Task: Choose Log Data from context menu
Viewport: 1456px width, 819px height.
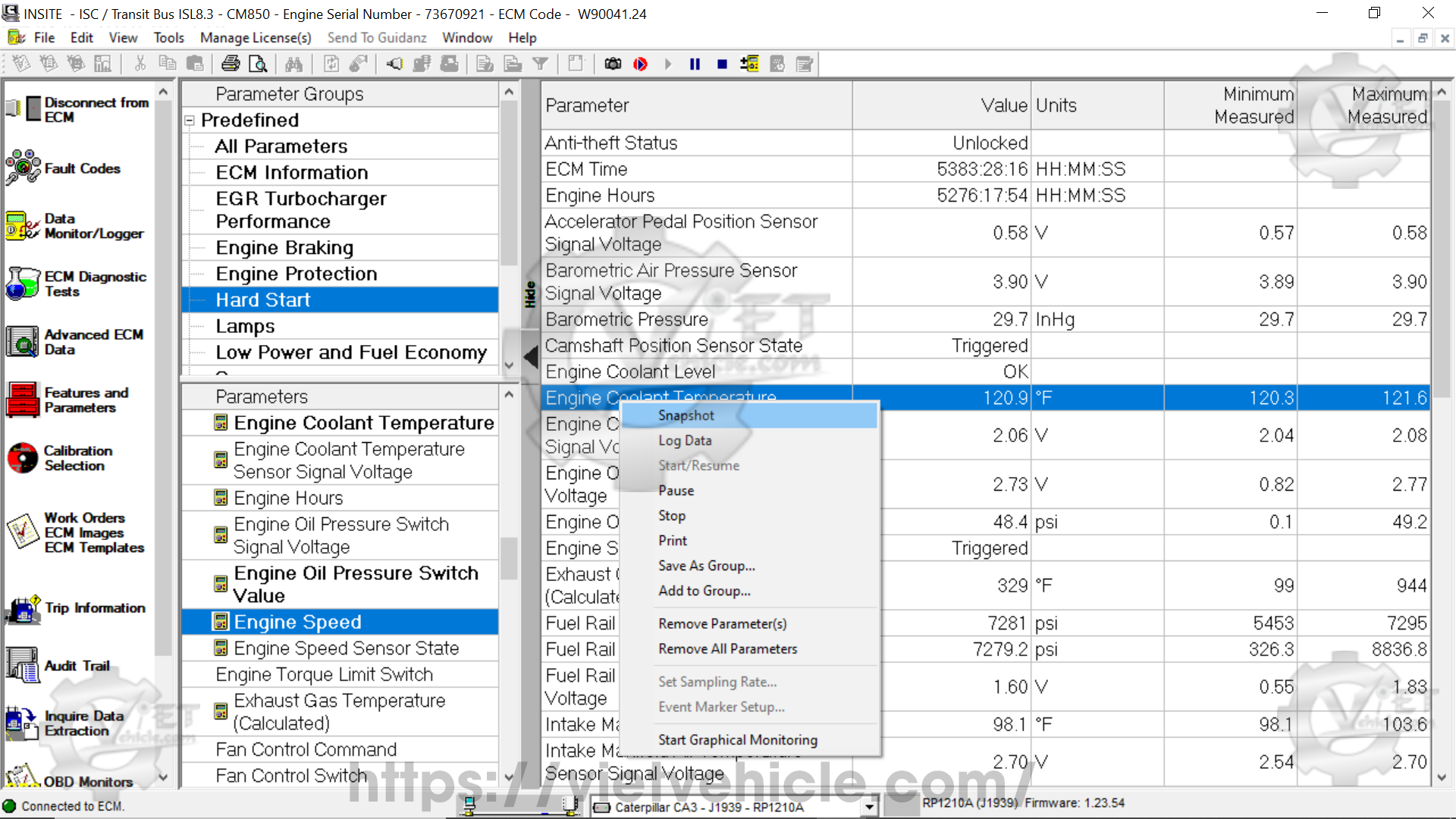Action: [x=685, y=441]
